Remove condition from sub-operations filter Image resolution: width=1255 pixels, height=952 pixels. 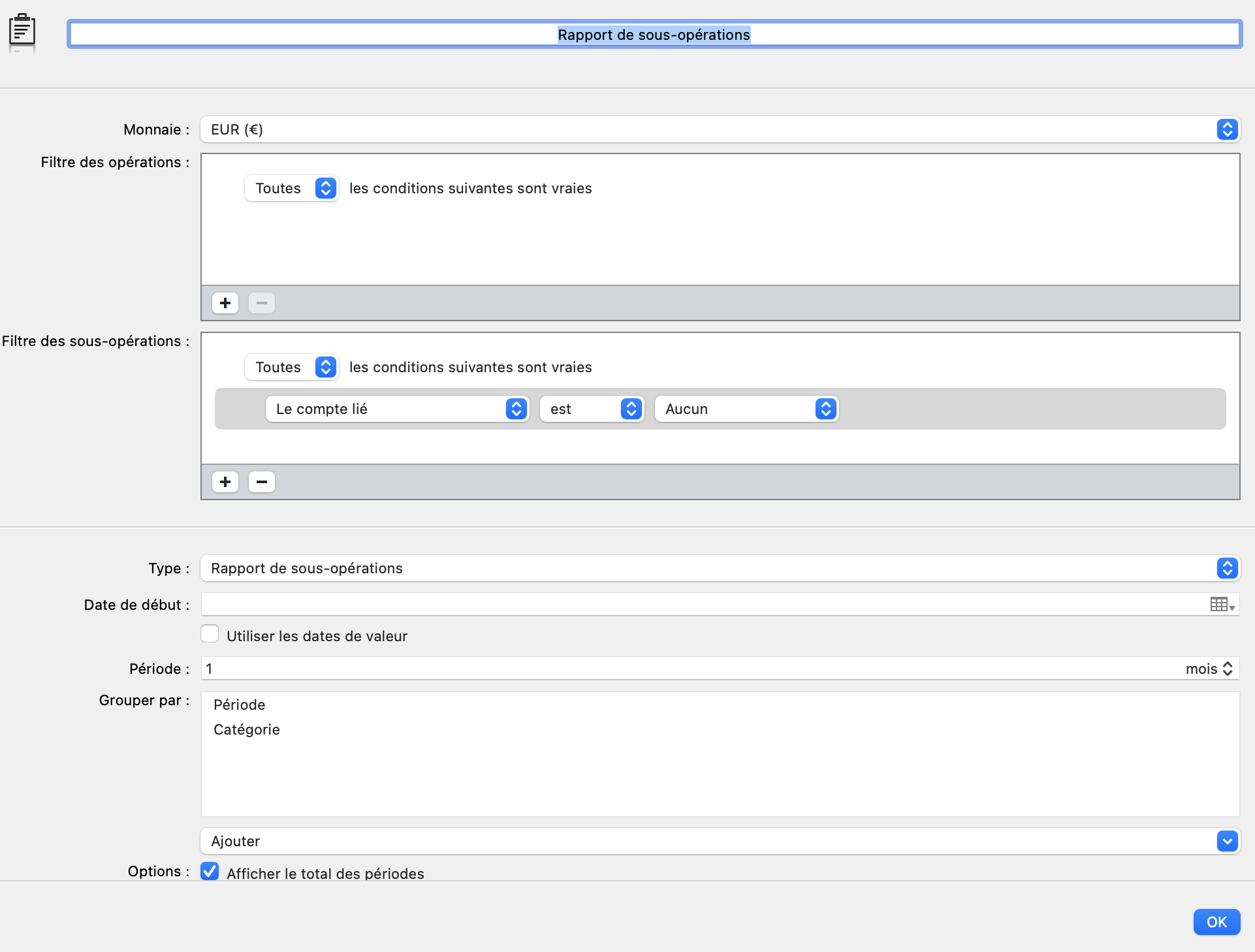tap(262, 482)
